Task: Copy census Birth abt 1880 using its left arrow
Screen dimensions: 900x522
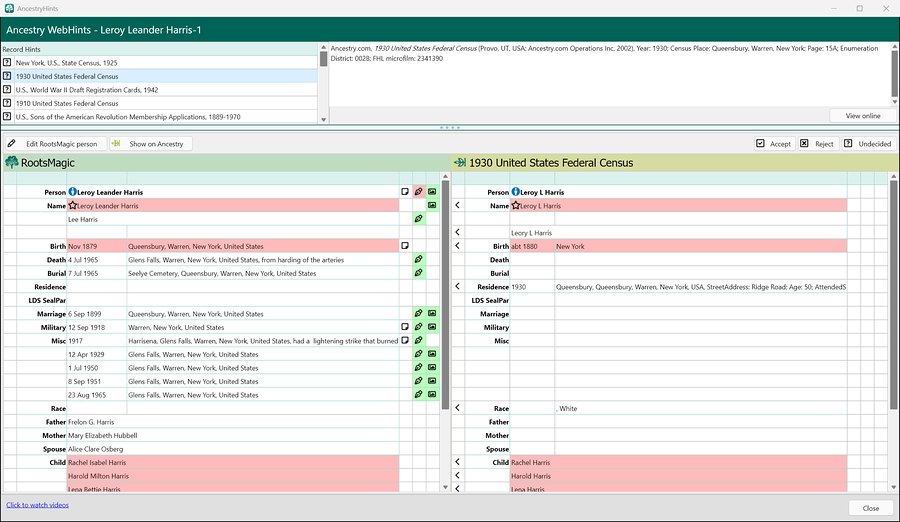Action: [457, 246]
